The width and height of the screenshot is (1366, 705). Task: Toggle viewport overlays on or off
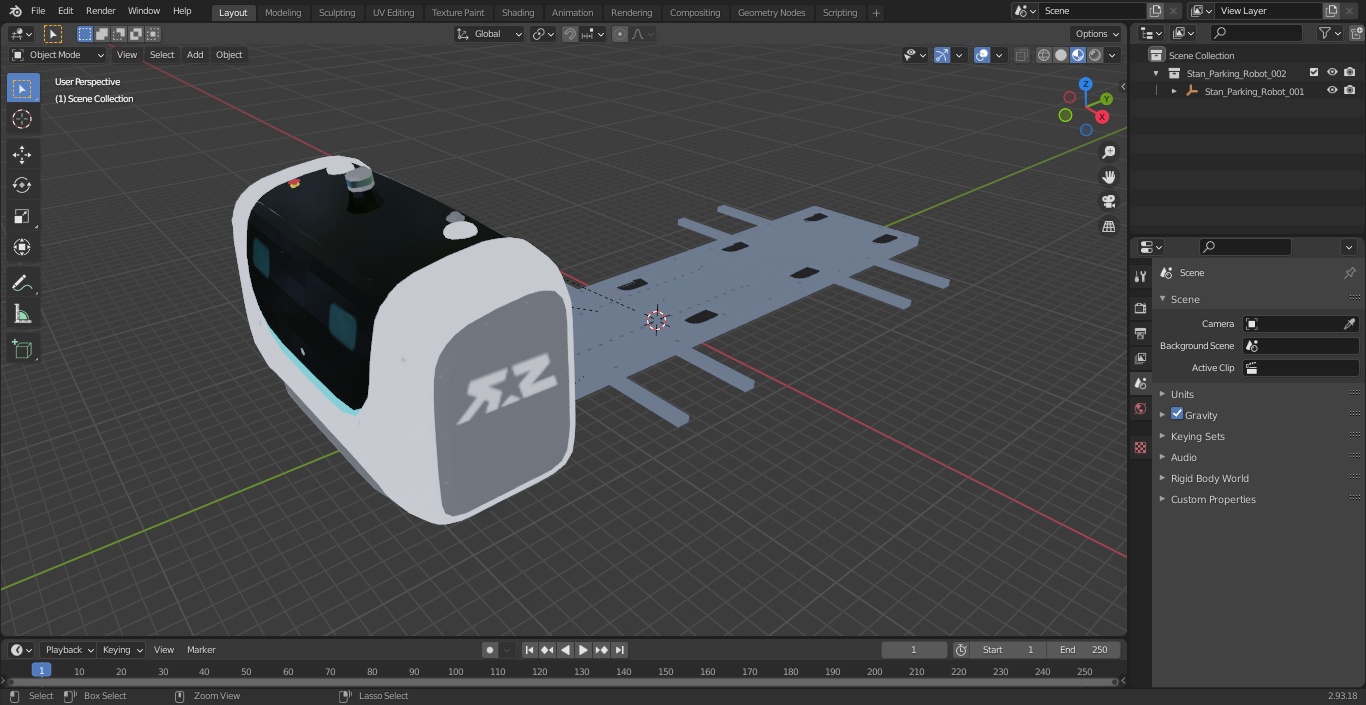click(982, 55)
